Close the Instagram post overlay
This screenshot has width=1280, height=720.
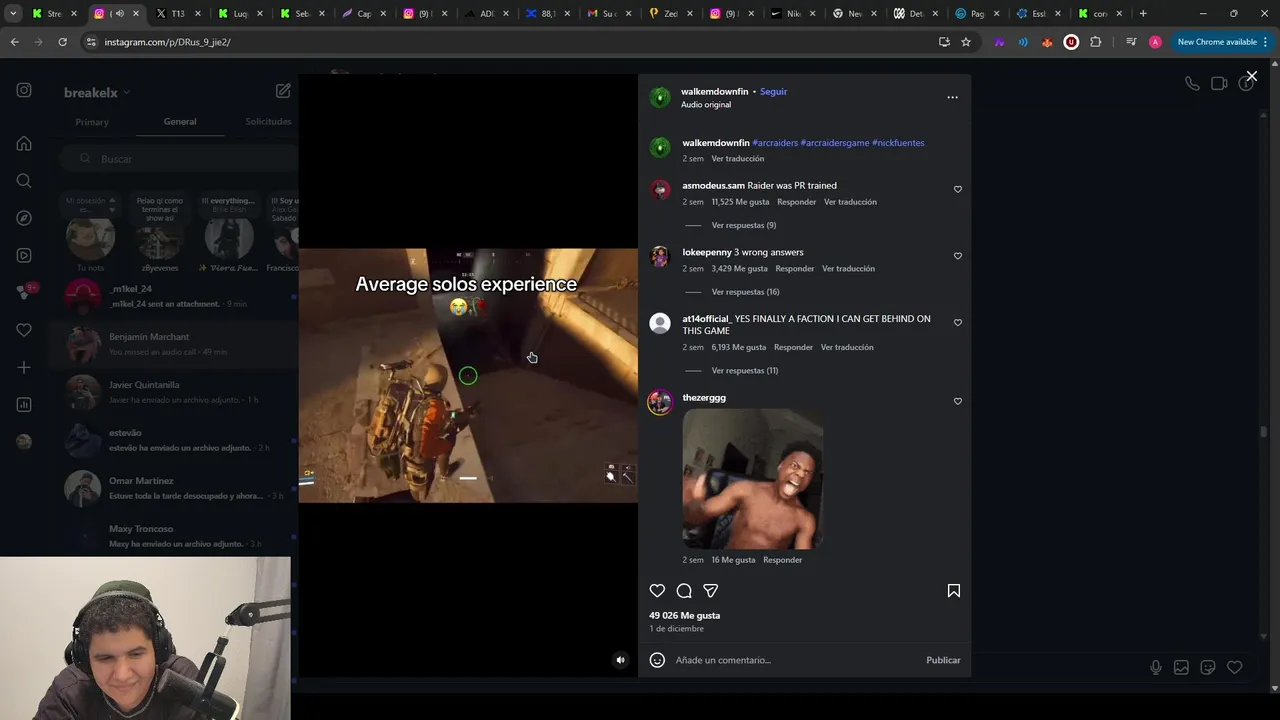point(1251,76)
